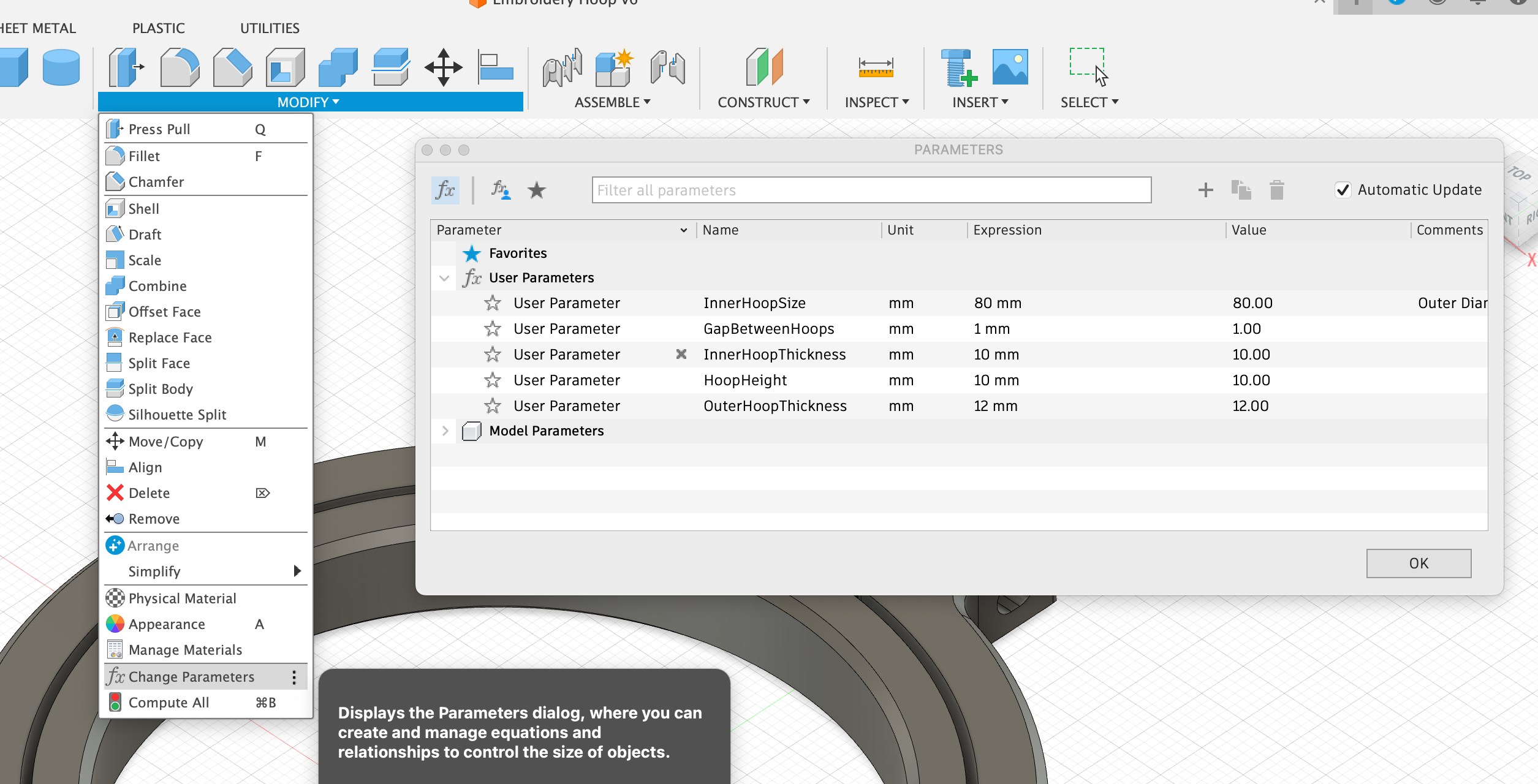This screenshot has width=1538, height=784.
Task: Click the Insert McMaster-Carr bolt icon
Action: [x=958, y=67]
